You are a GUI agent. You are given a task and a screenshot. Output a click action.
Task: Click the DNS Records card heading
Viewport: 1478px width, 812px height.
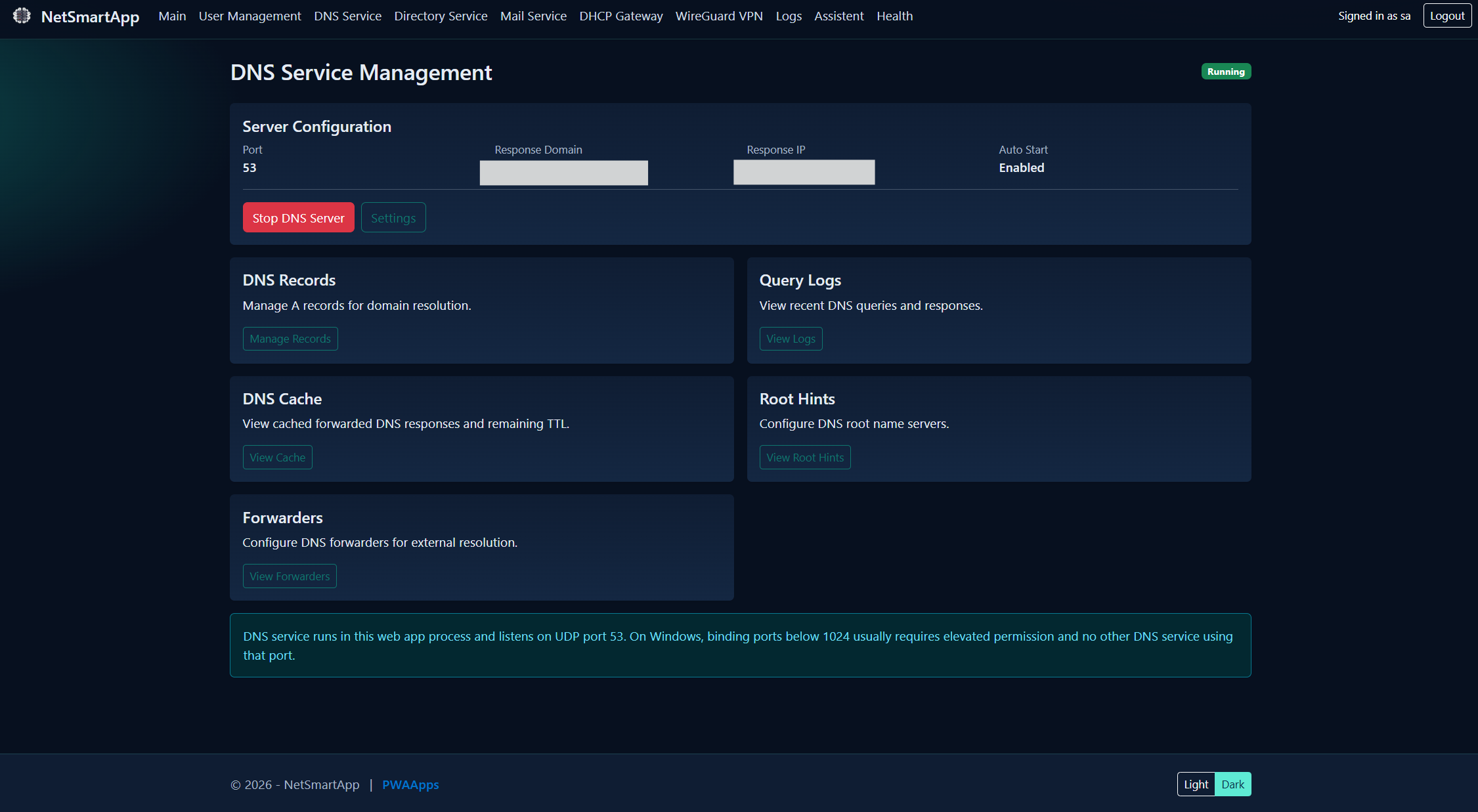pyautogui.click(x=289, y=280)
